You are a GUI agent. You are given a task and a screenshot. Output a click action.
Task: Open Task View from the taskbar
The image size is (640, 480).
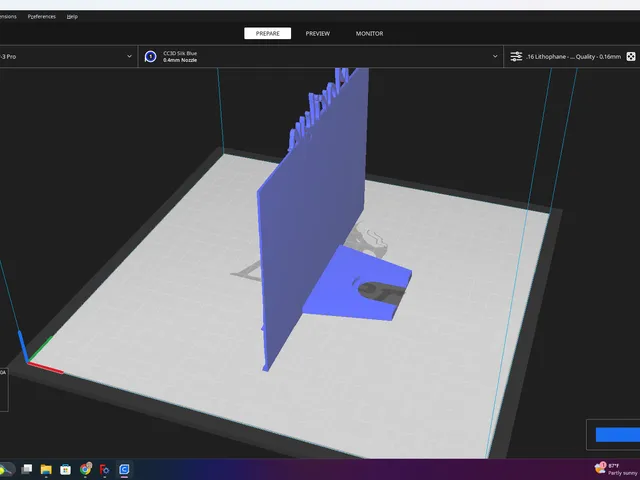tap(27, 469)
